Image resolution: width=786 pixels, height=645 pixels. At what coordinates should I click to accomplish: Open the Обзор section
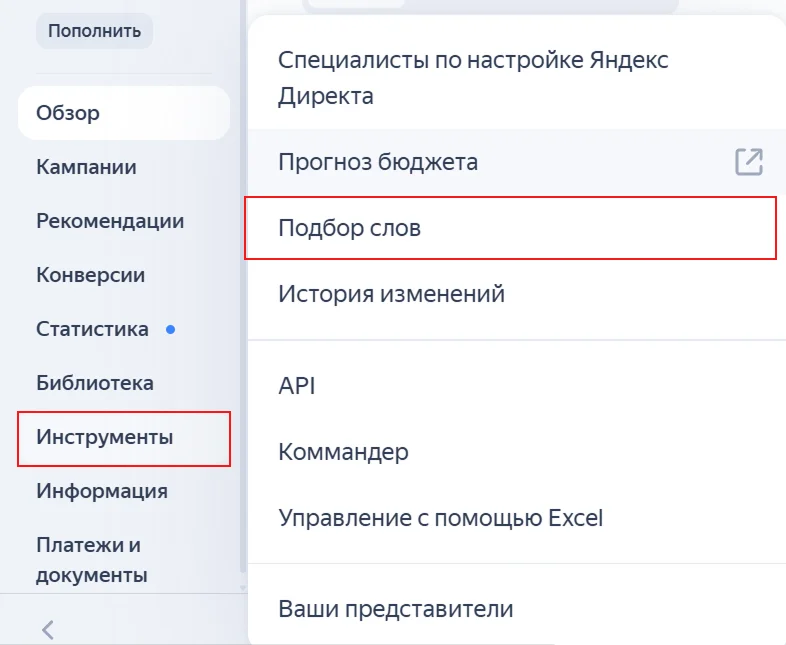click(x=68, y=113)
